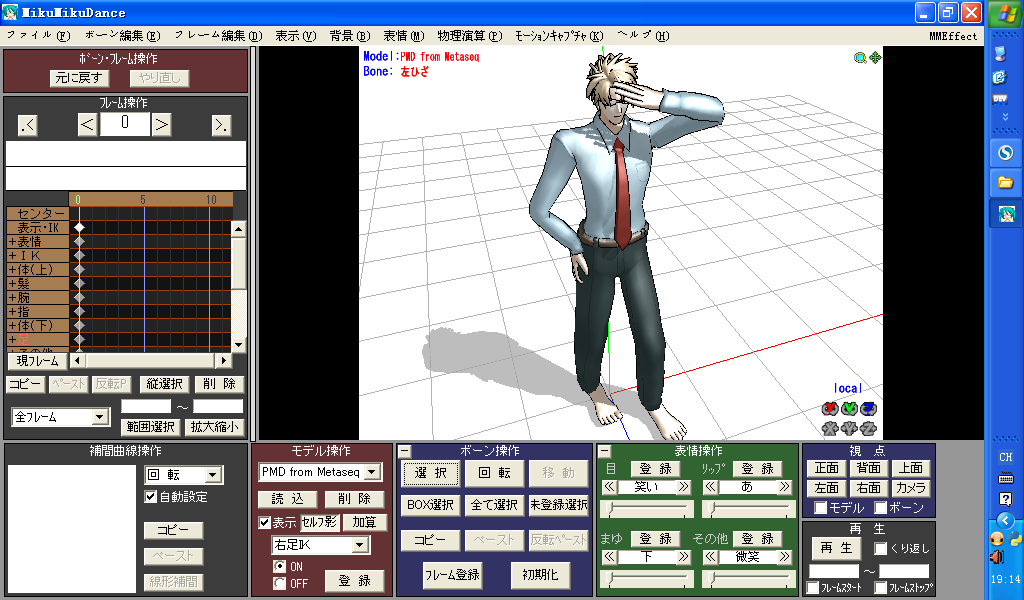
Task: Enable the くり返し loop checkbox
Action: (880, 548)
